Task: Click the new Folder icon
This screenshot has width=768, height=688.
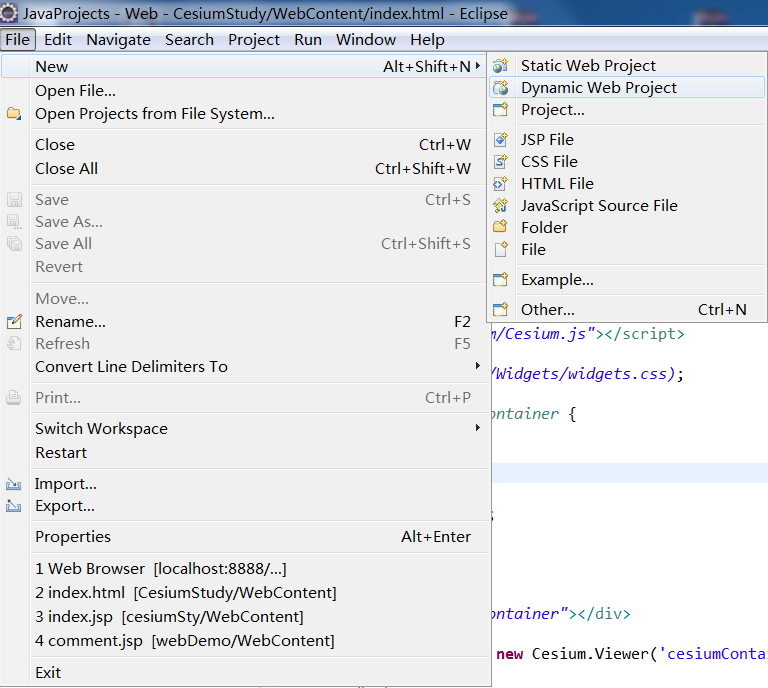Action: click(x=500, y=227)
